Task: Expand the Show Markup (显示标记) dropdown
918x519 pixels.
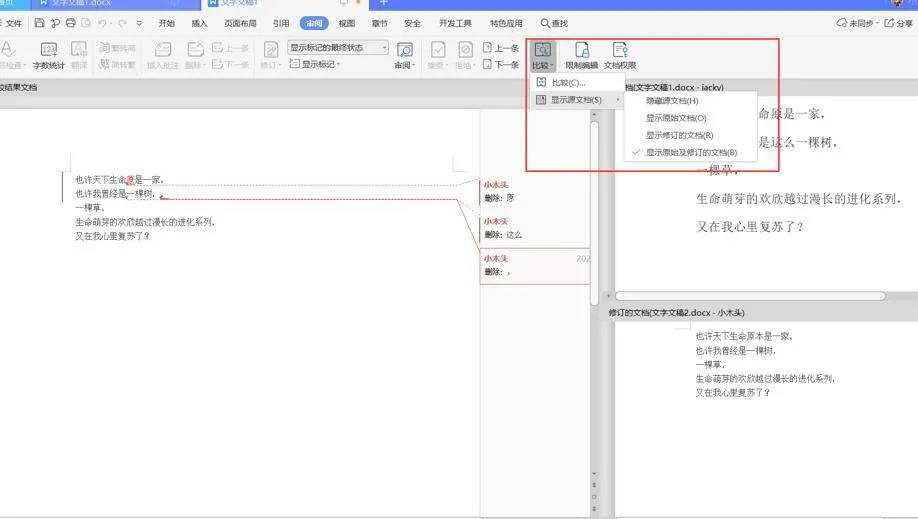Action: click(315, 64)
